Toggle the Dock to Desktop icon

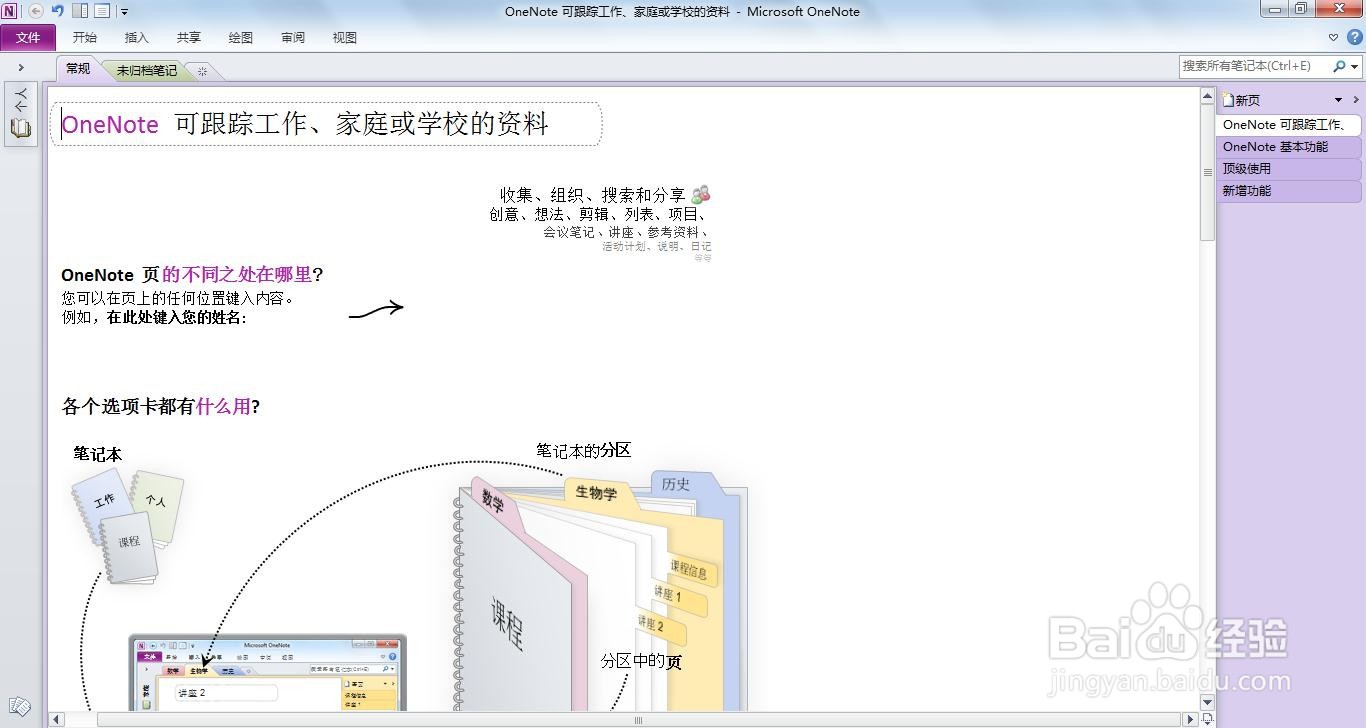point(80,11)
